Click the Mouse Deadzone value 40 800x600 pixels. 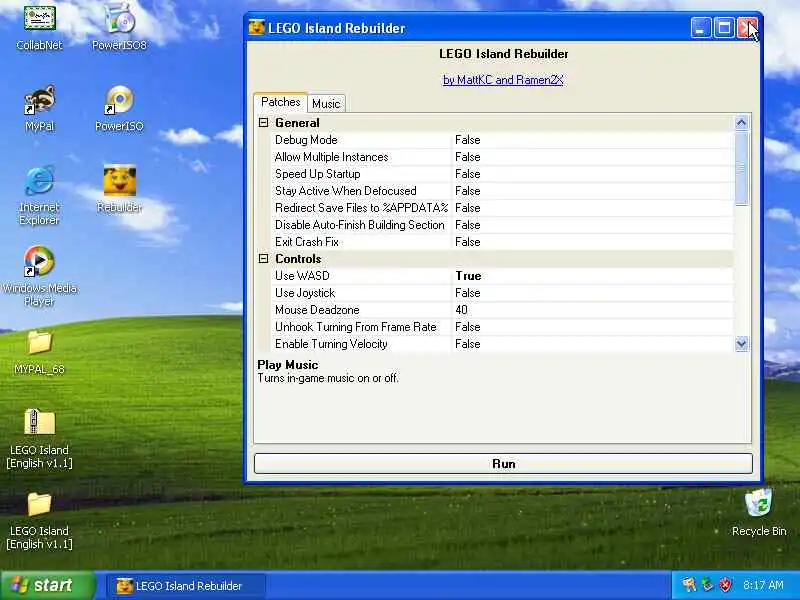coord(593,310)
